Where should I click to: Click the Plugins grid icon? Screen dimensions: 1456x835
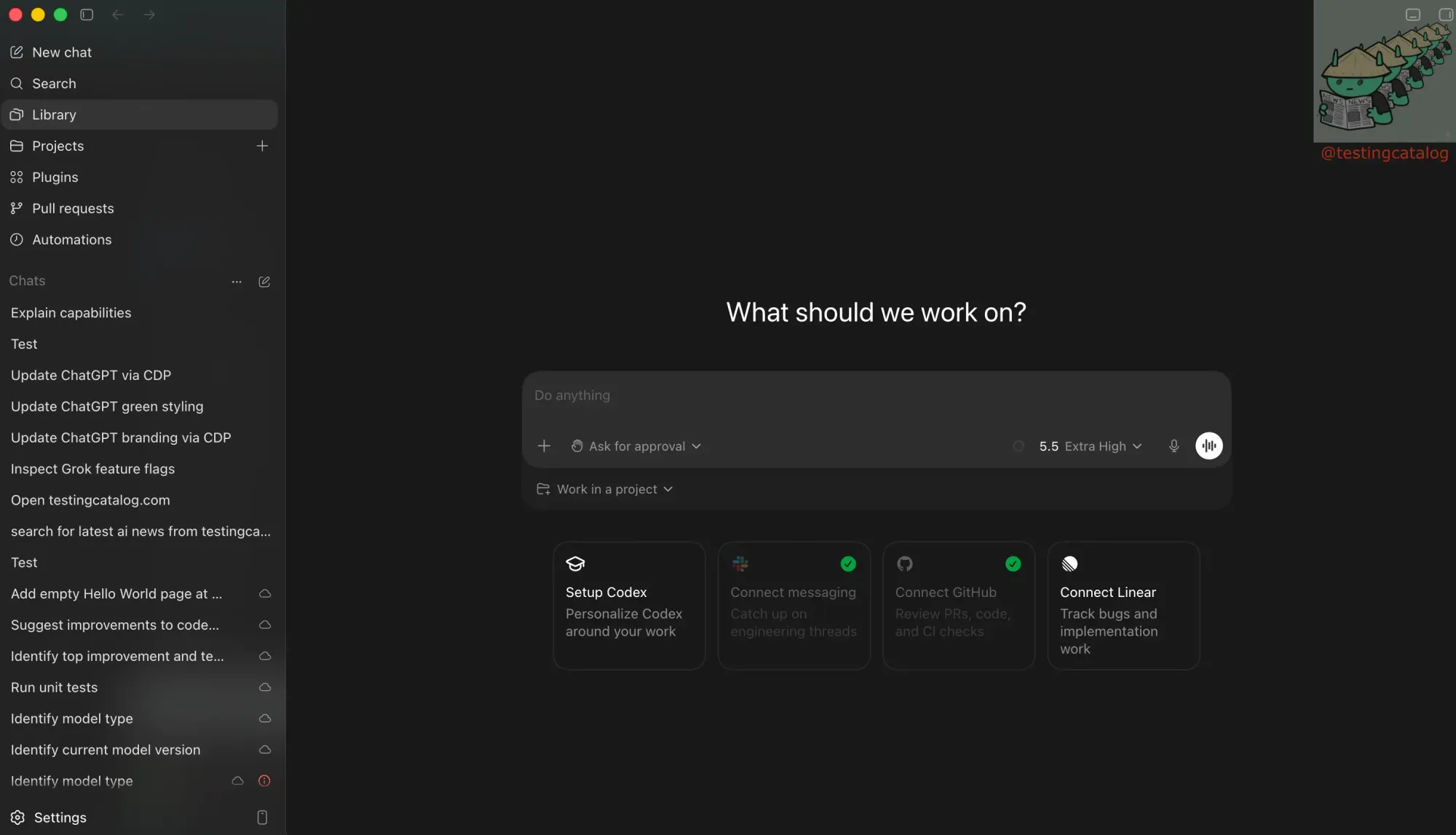coord(17,178)
